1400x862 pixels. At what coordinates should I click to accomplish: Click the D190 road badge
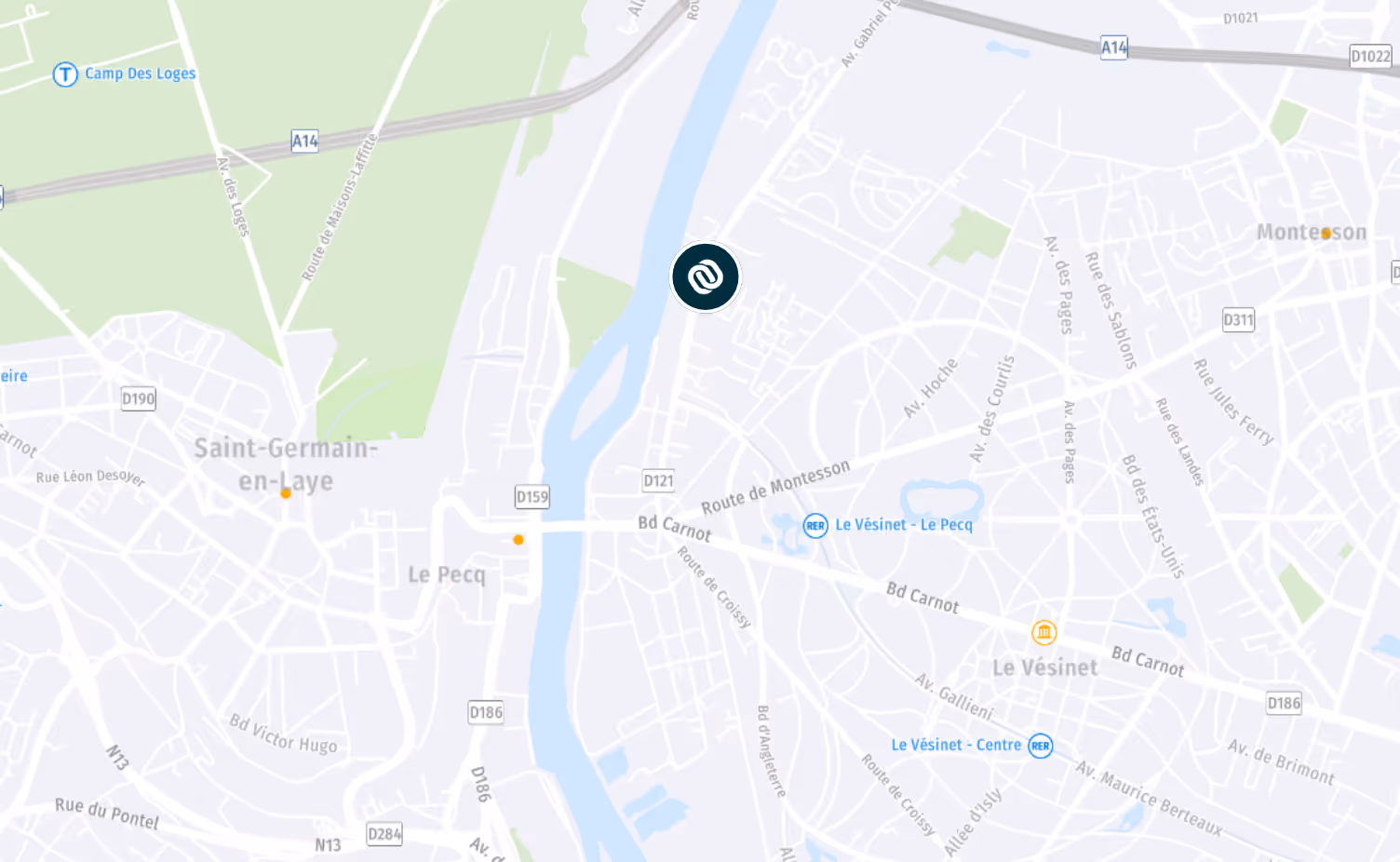(x=139, y=399)
